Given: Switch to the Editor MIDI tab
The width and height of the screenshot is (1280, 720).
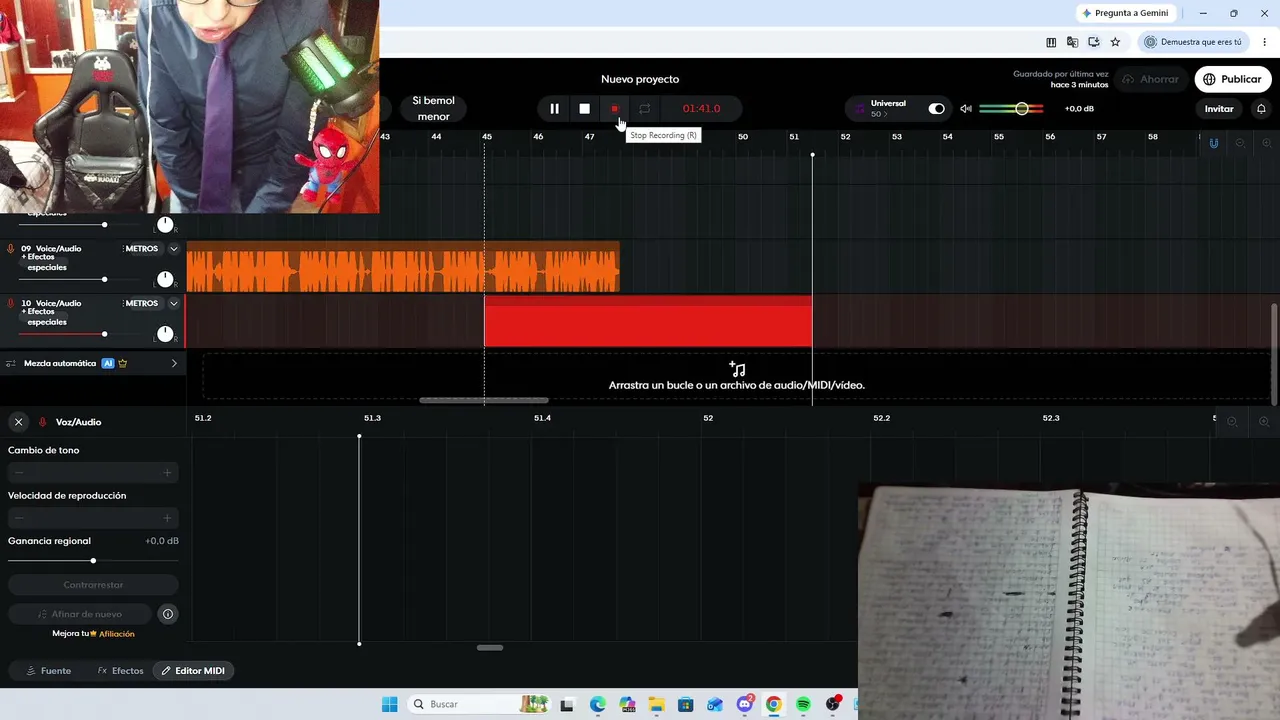Looking at the screenshot, I should 193,671.
